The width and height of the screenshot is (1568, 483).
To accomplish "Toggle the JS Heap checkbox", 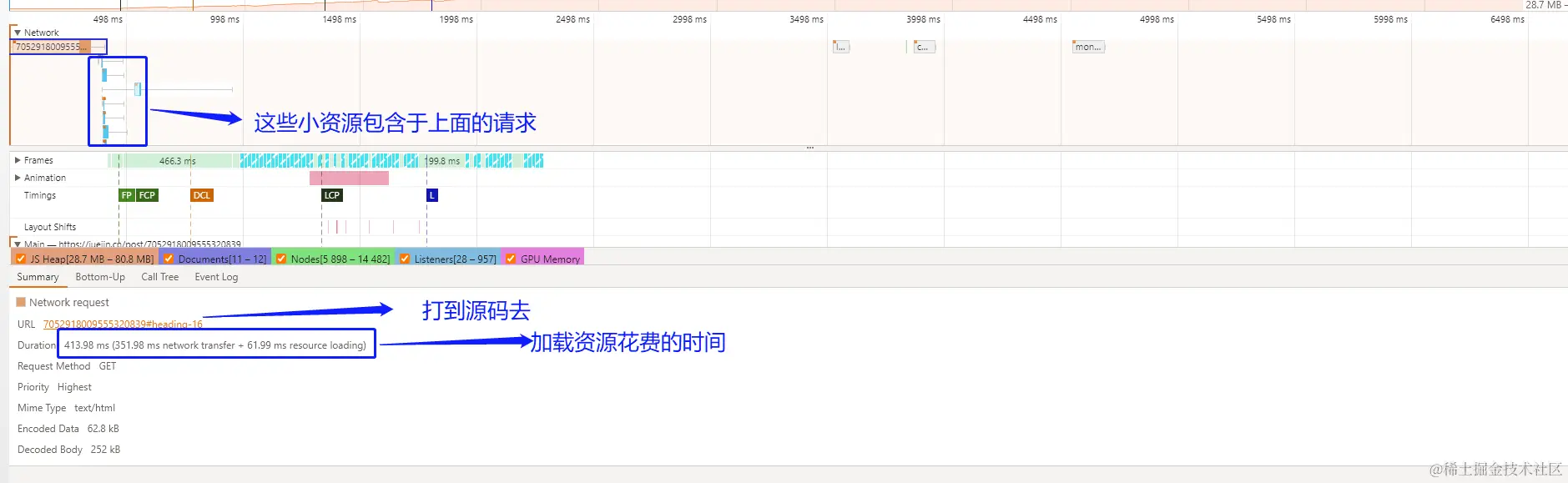I will pos(21,259).
